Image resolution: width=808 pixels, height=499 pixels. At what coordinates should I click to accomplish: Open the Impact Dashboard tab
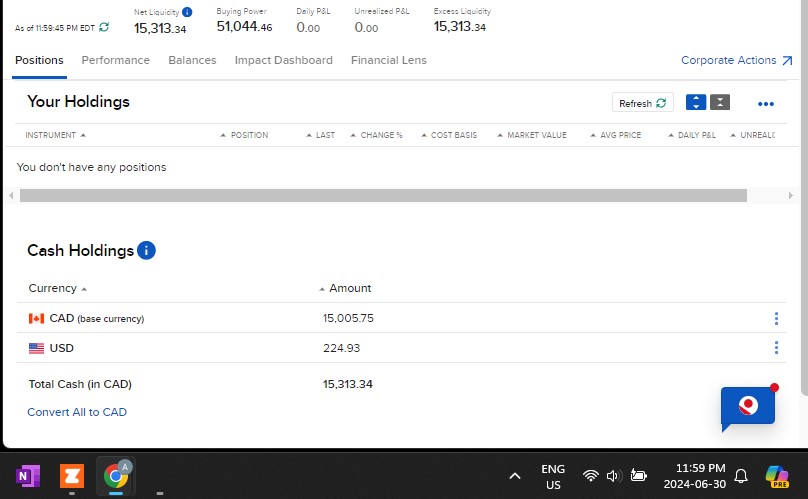click(283, 60)
